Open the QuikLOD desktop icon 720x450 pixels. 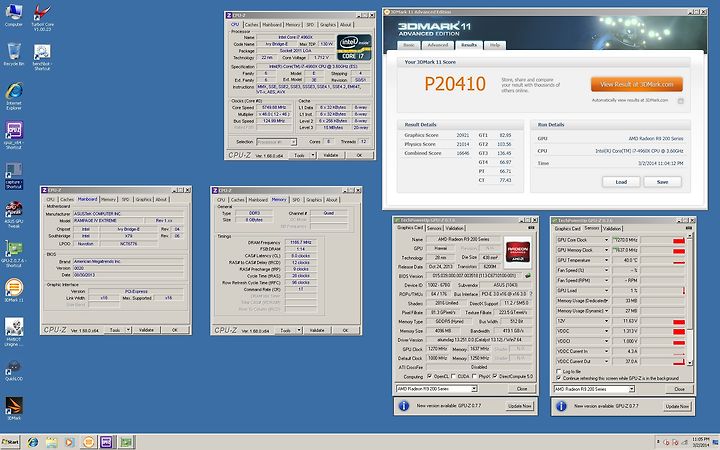tap(14, 371)
